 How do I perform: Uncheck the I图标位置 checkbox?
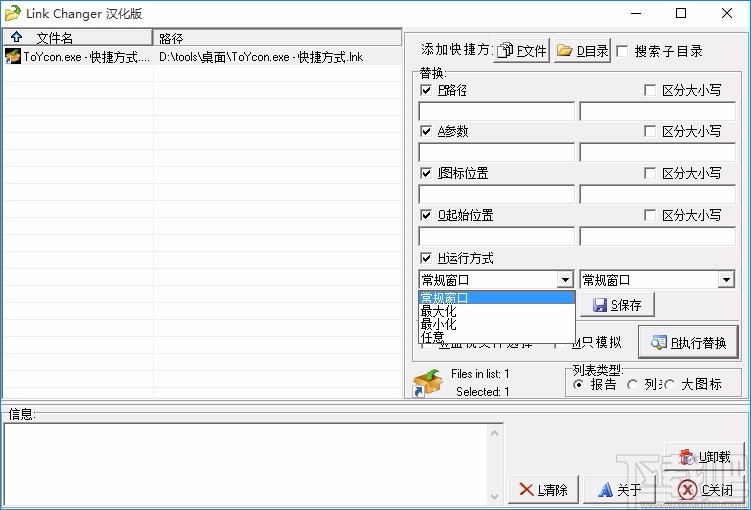426,173
